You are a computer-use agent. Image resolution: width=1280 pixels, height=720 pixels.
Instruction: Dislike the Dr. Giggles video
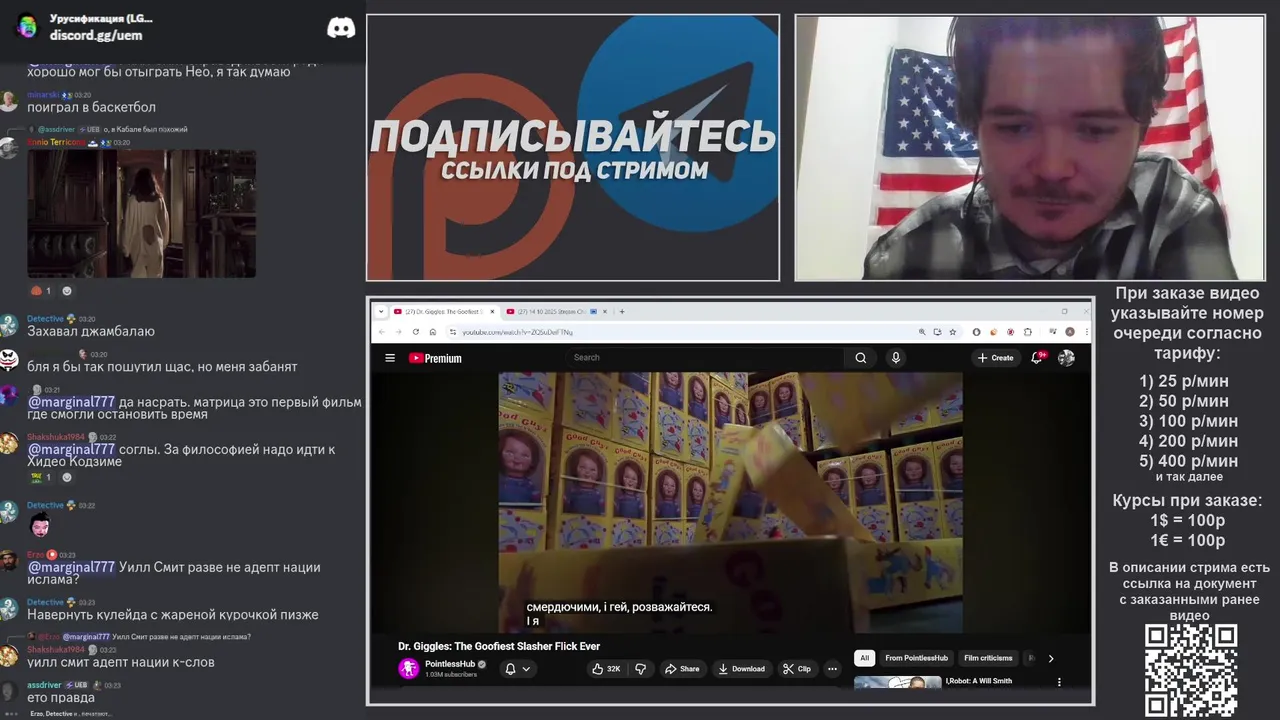pyautogui.click(x=641, y=669)
